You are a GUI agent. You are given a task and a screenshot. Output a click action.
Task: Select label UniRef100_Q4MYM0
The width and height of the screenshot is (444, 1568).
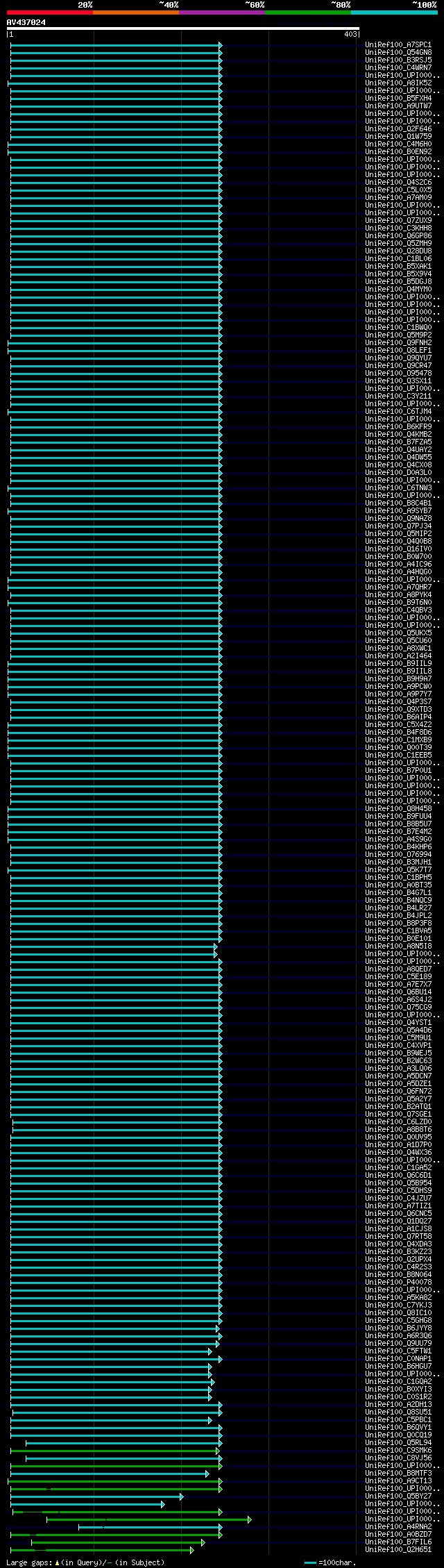(398, 289)
